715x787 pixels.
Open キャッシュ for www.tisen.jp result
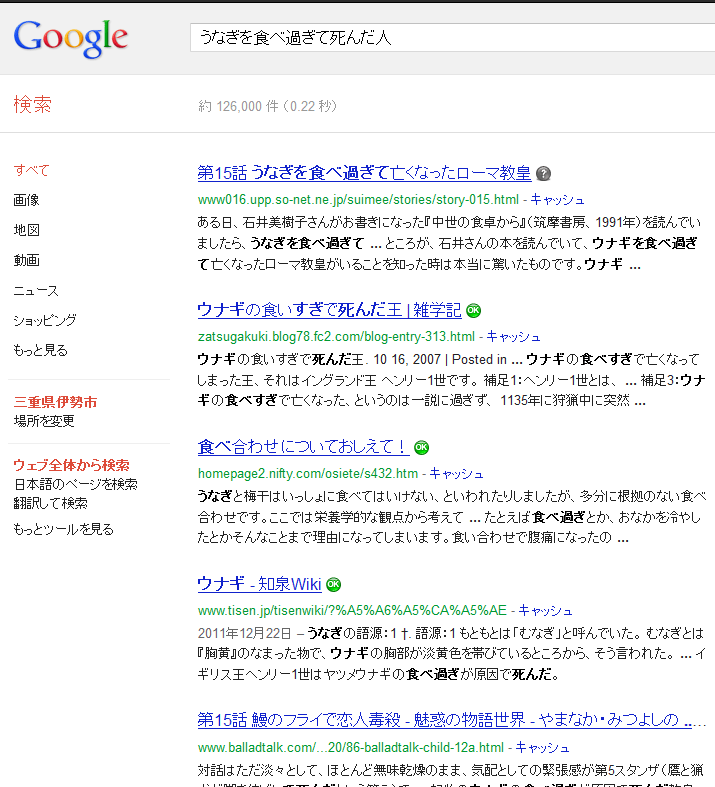pos(545,611)
